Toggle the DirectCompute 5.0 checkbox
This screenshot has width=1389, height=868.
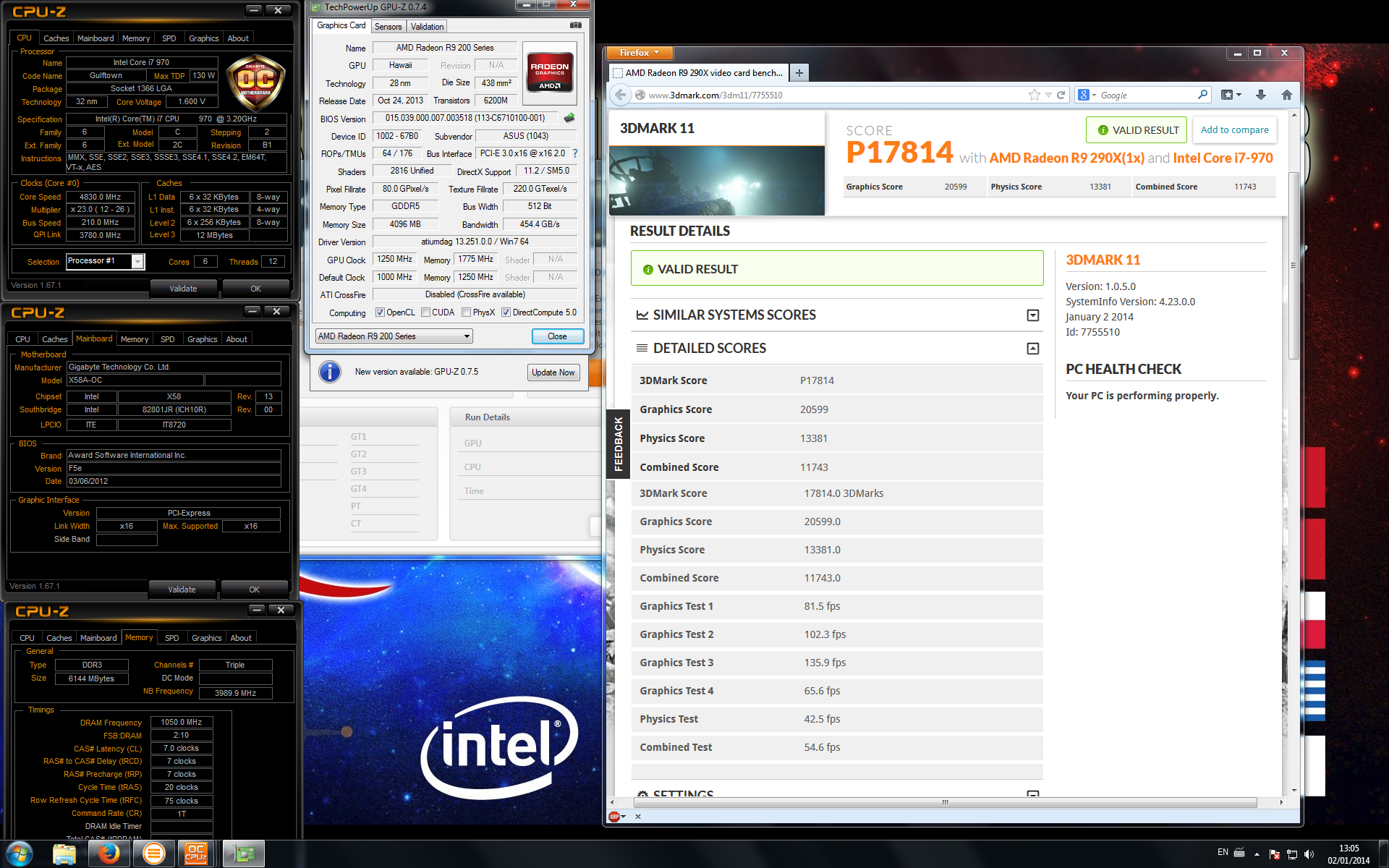[506, 312]
